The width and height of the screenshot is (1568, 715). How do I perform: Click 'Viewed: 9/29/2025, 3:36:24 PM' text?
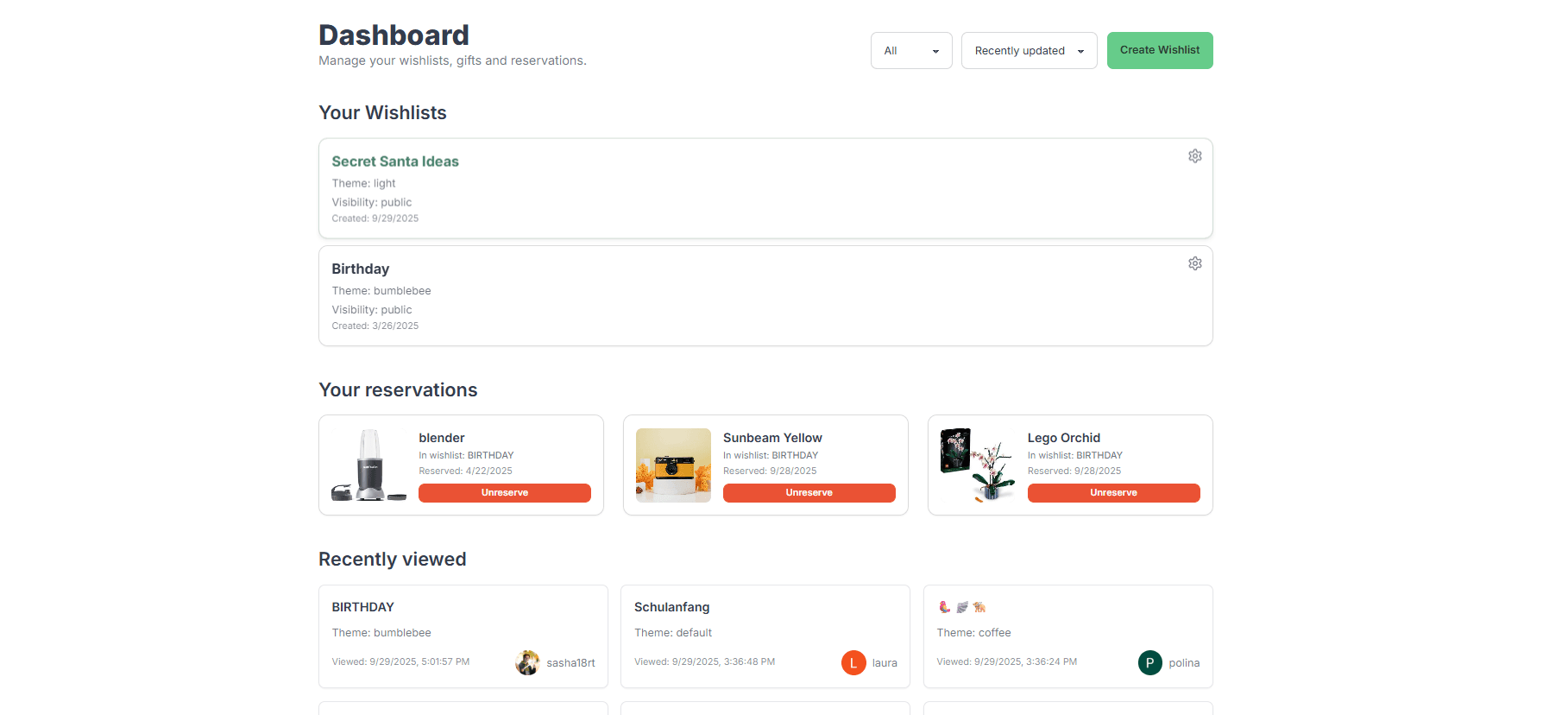point(1007,662)
